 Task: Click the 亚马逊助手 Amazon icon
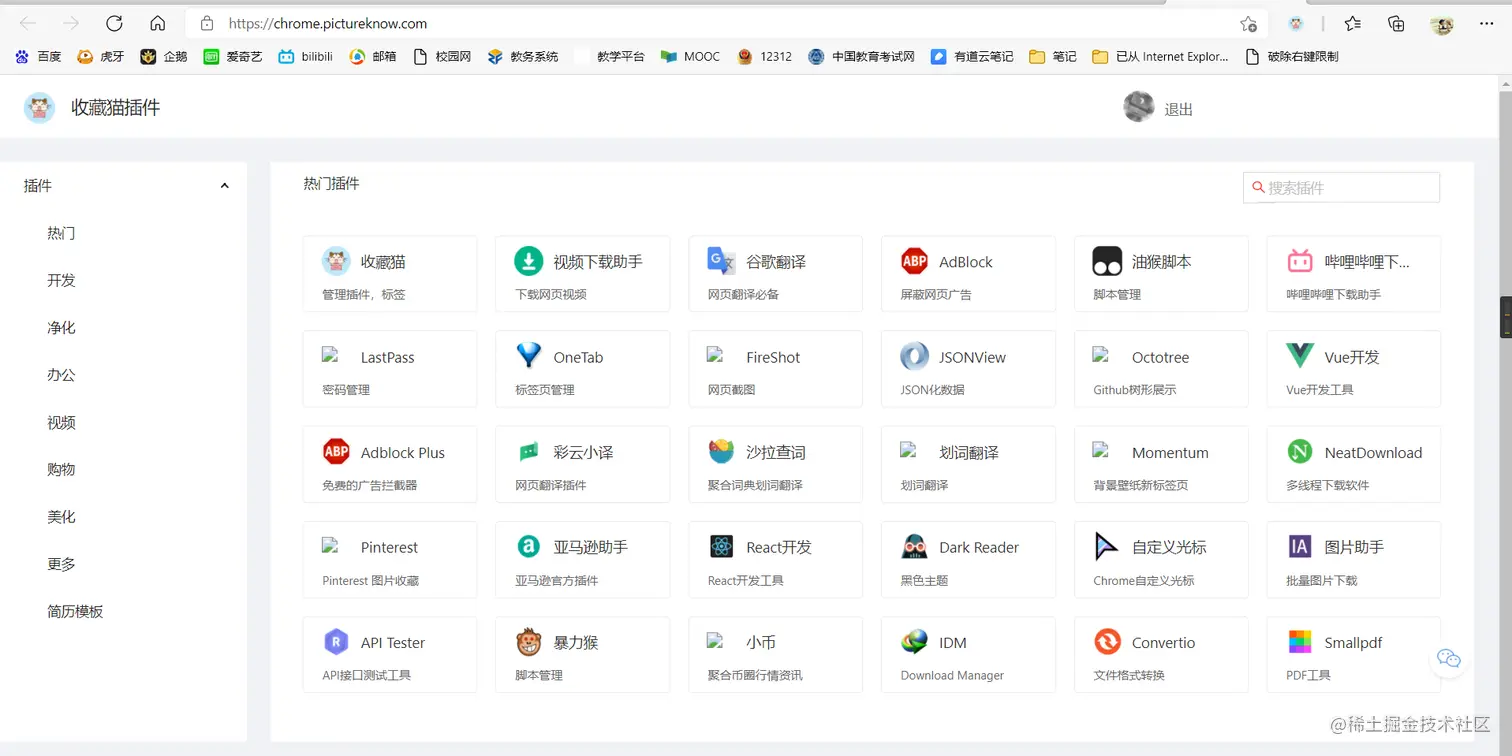(x=528, y=547)
